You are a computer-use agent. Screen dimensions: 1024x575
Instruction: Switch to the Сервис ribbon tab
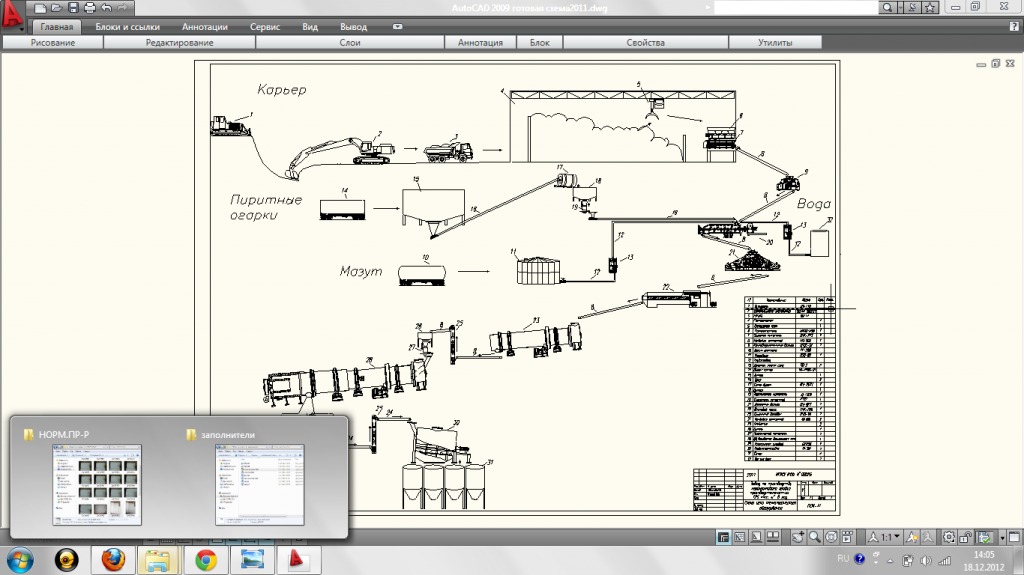[x=265, y=27]
